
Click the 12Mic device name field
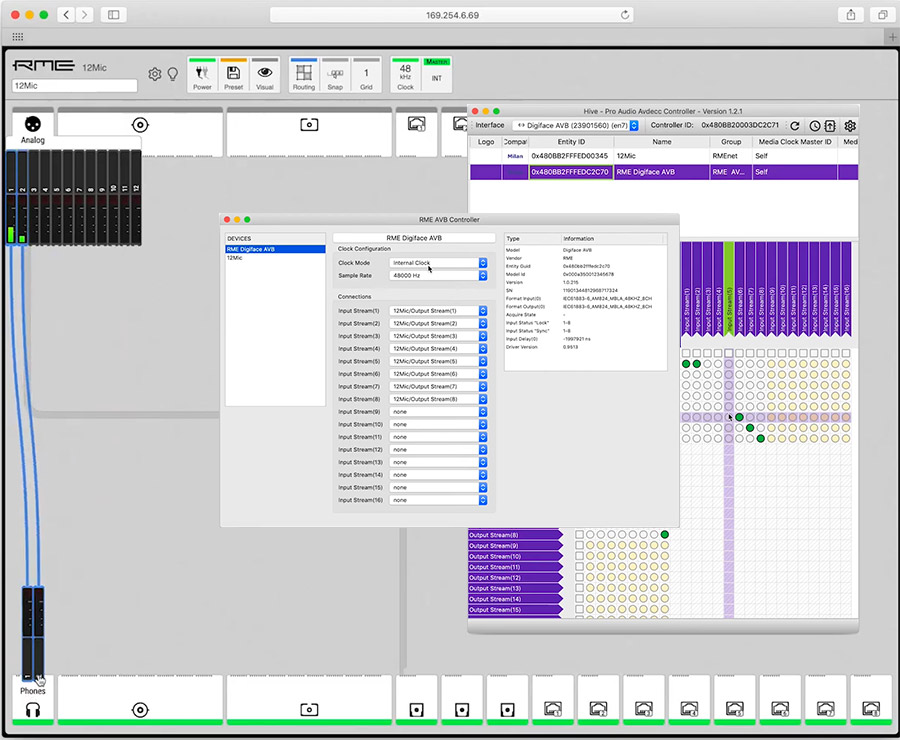click(x=74, y=86)
